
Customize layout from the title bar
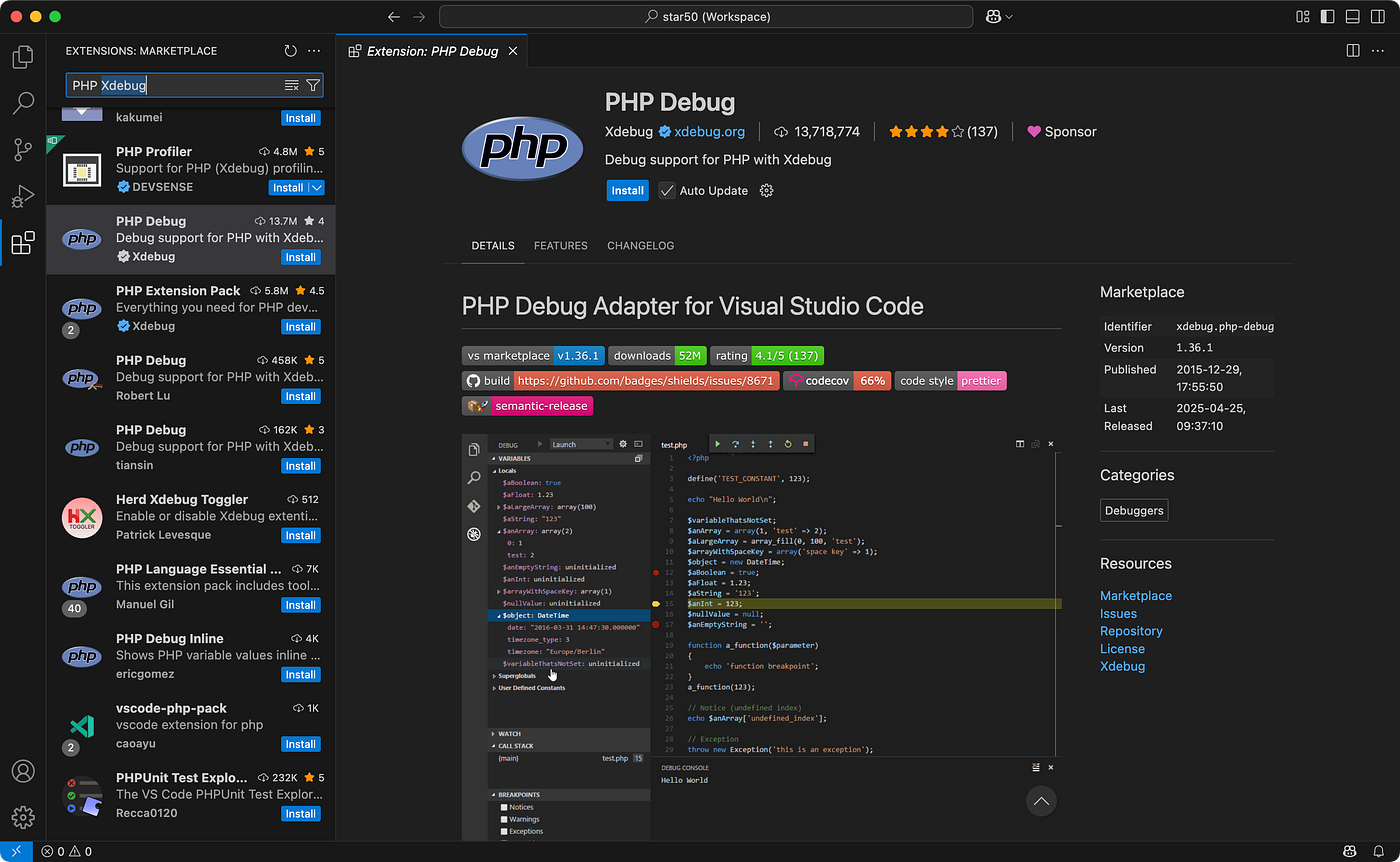(x=1303, y=17)
